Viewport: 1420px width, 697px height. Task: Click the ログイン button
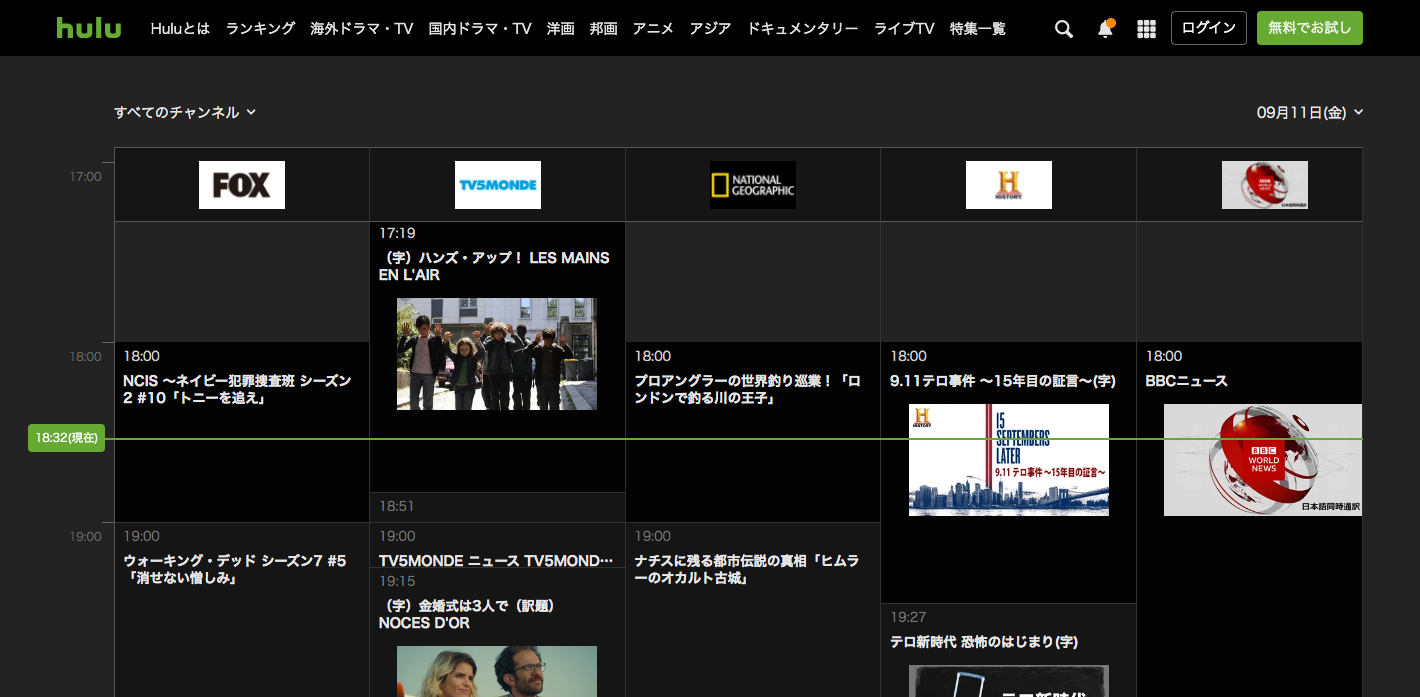1208,28
